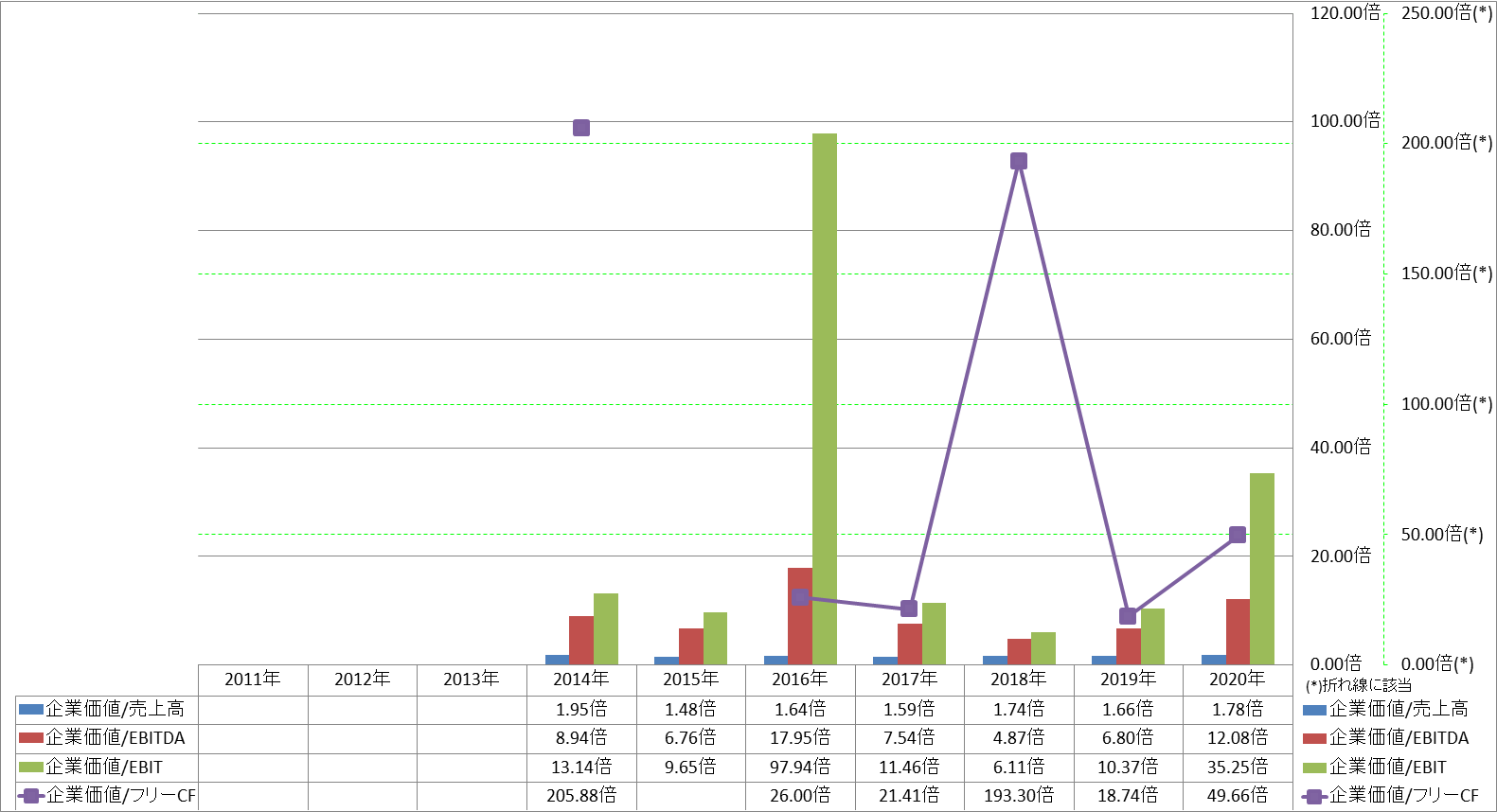Click the red 企業価値/EBITDA swatch in the right legend

tap(1314, 738)
